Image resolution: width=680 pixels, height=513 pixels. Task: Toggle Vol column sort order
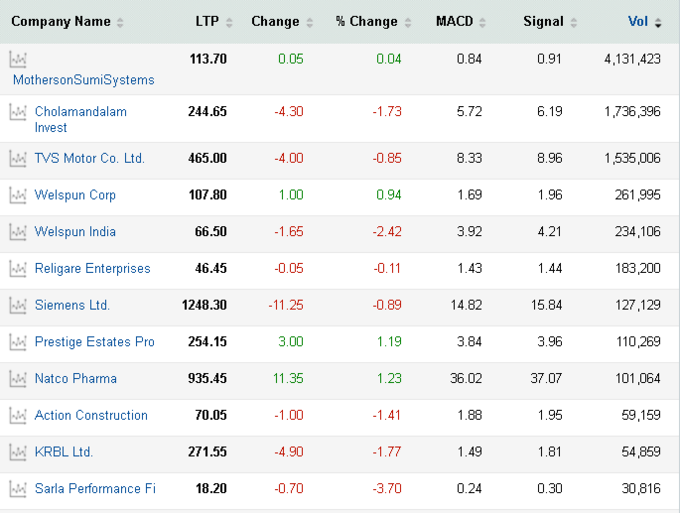[x=644, y=22]
